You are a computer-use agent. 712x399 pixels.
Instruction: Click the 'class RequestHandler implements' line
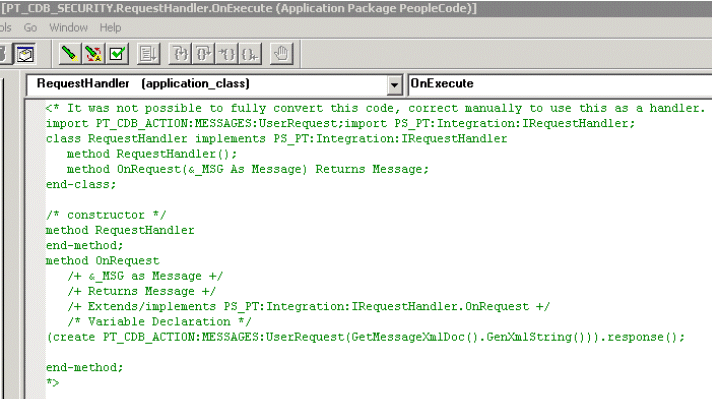coord(277,138)
